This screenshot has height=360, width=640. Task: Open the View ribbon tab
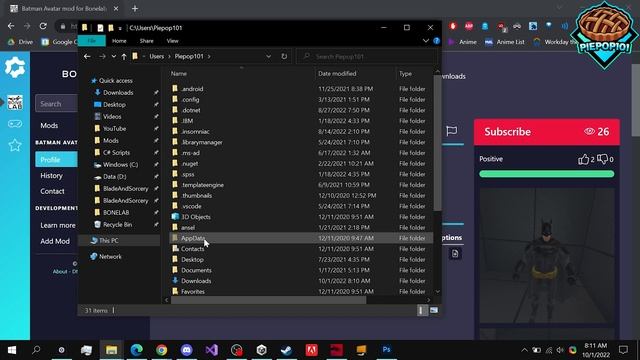coord(172,41)
